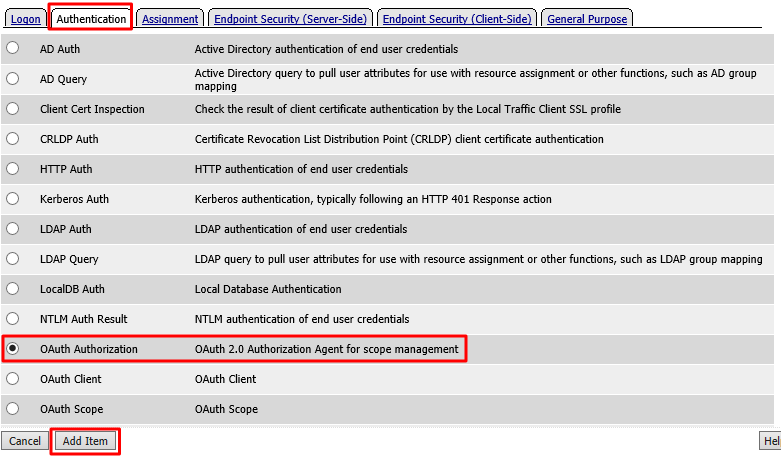This screenshot has width=781, height=459.
Task: Choose the AD Query option
Action: click(12, 78)
